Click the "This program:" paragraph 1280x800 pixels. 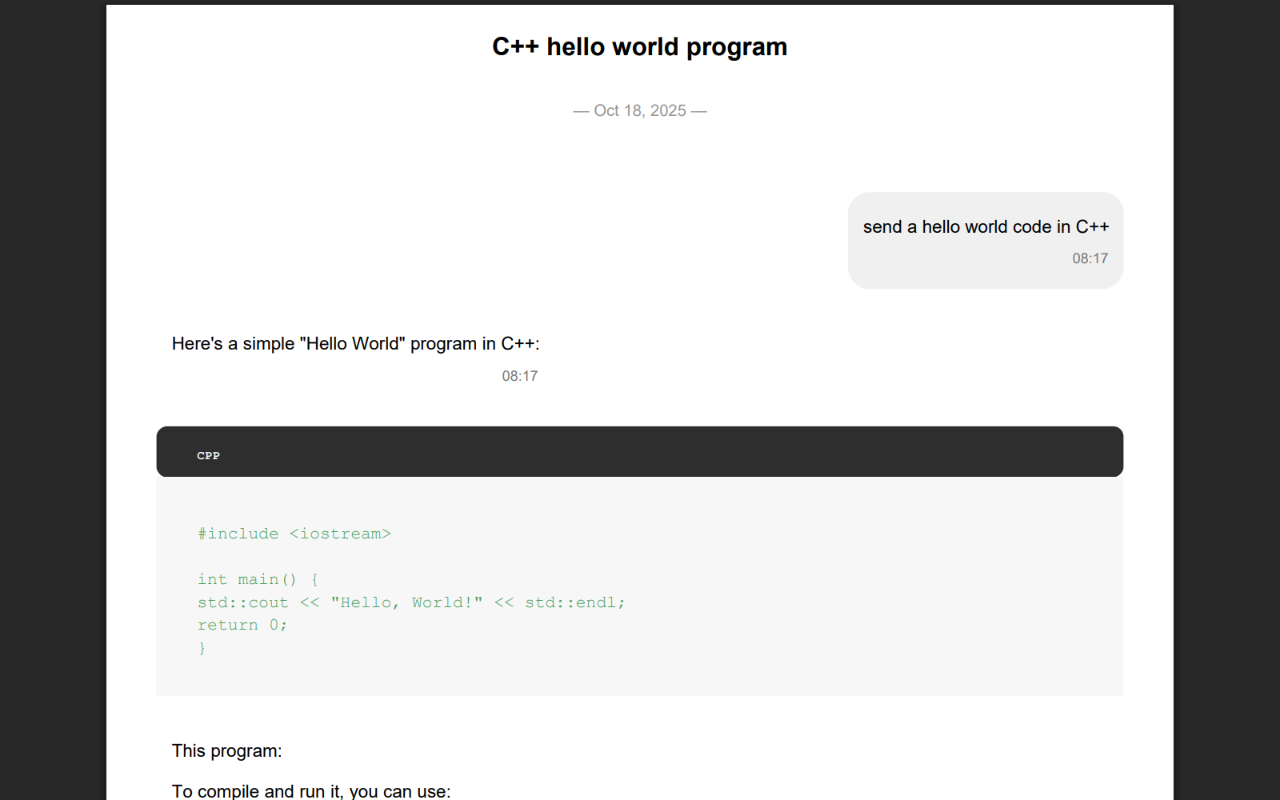pos(227,750)
